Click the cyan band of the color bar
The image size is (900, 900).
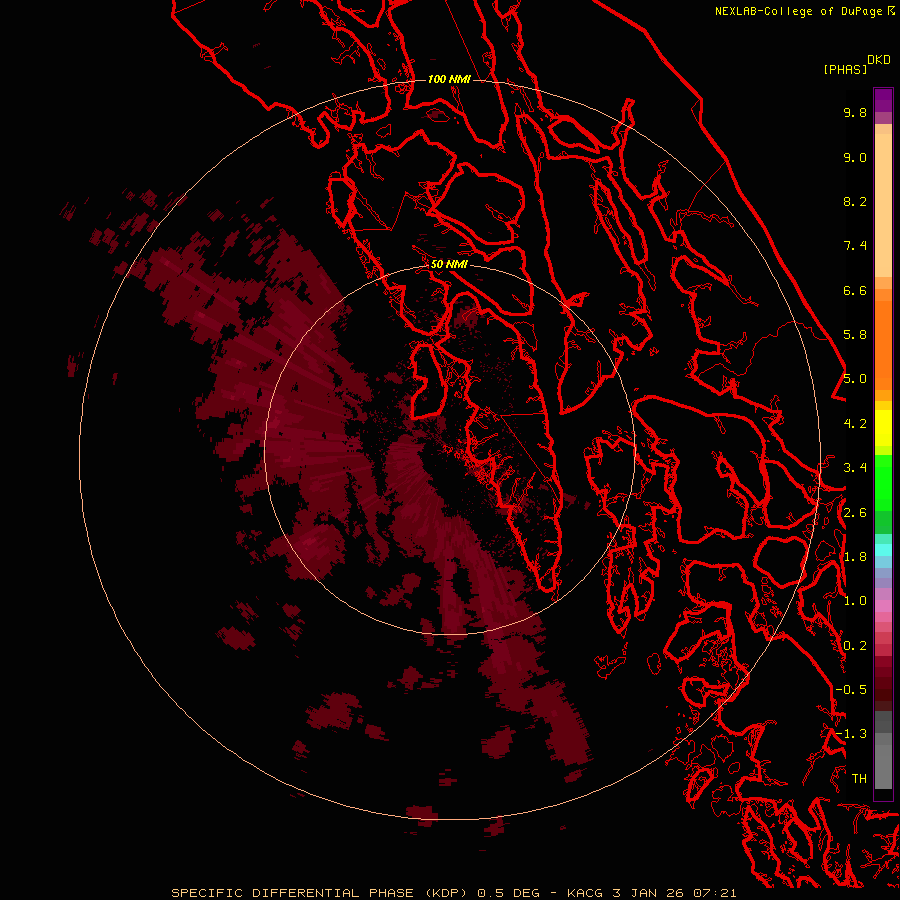883,550
